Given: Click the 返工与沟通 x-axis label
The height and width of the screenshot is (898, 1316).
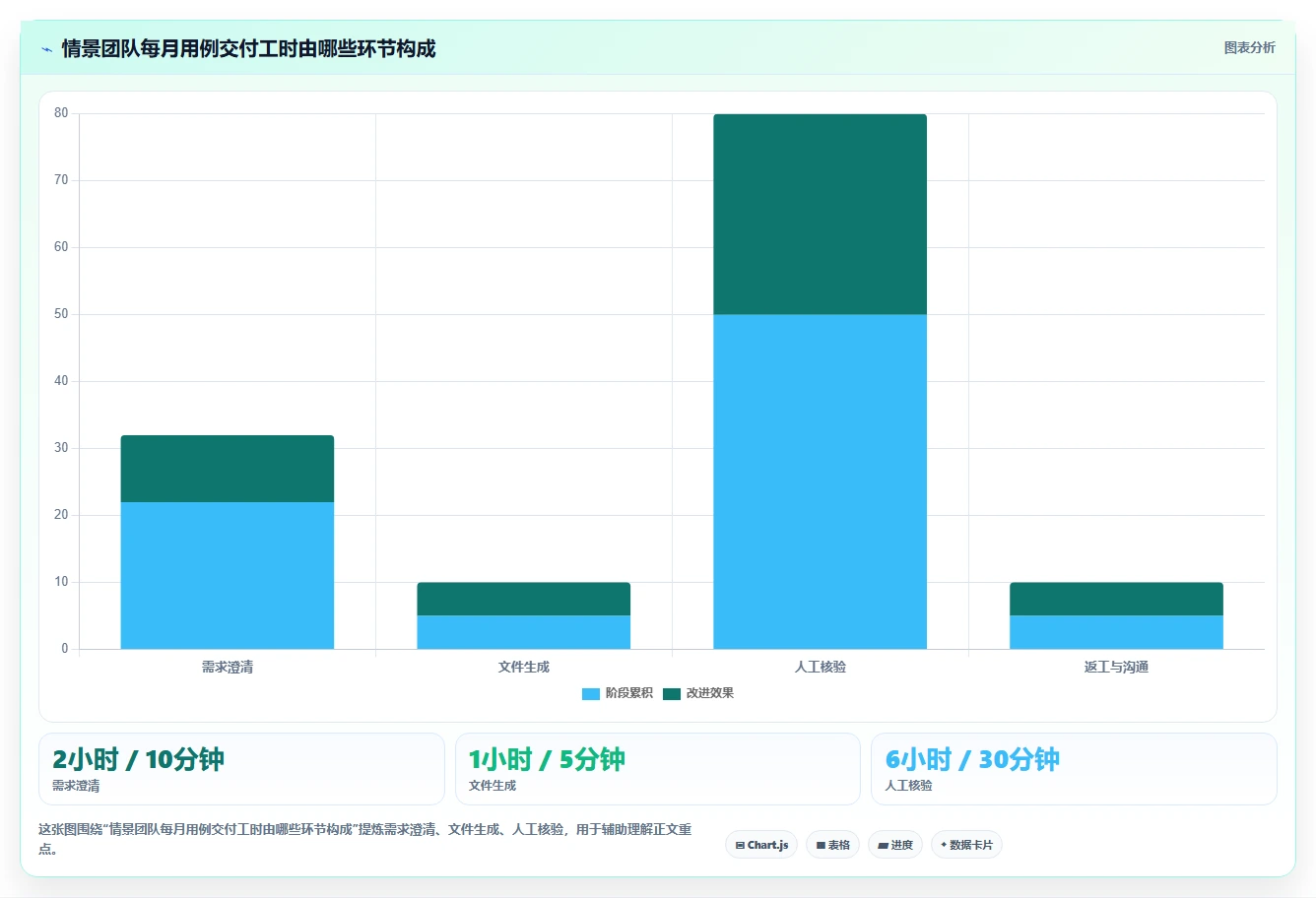Looking at the screenshot, I should click(x=1117, y=667).
